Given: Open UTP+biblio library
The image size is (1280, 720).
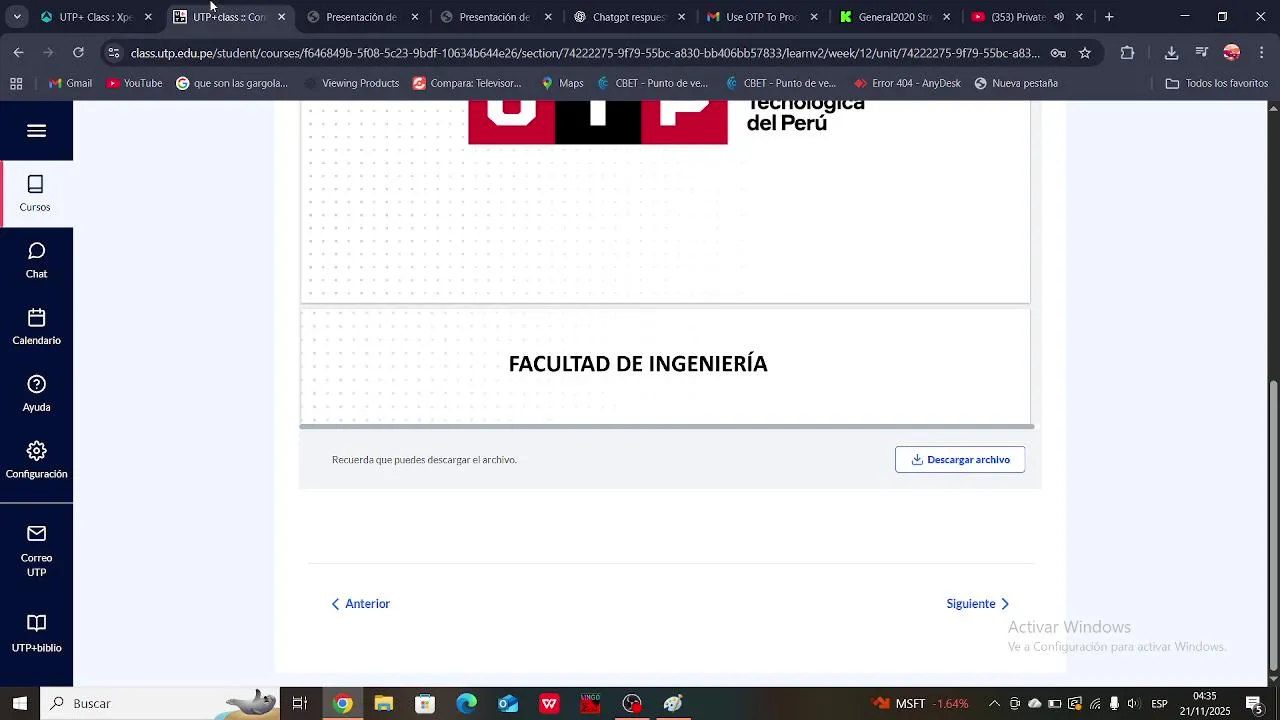Looking at the screenshot, I should coord(37,634).
